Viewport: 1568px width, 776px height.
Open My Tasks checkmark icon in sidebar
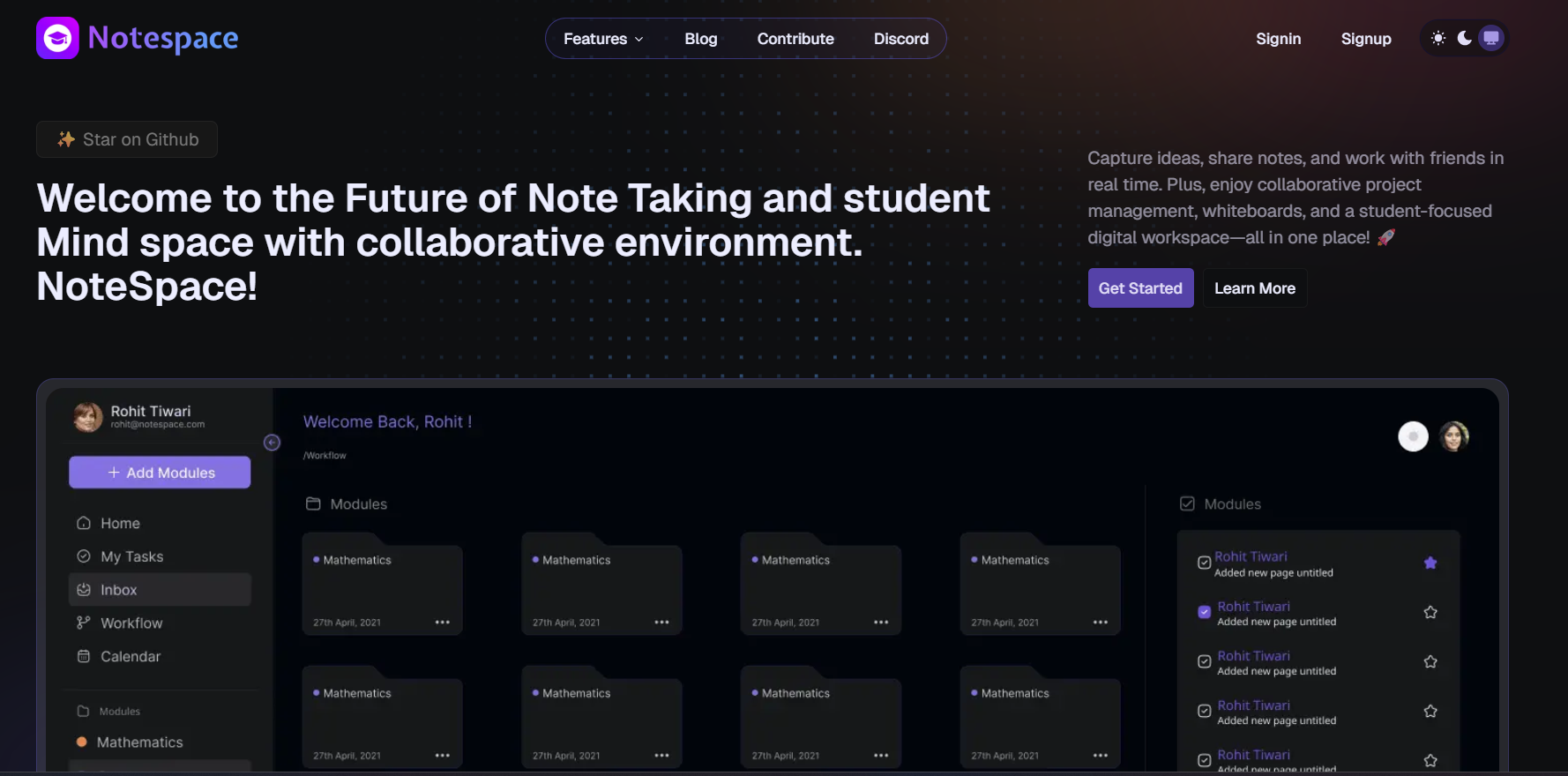[x=84, y=556]
